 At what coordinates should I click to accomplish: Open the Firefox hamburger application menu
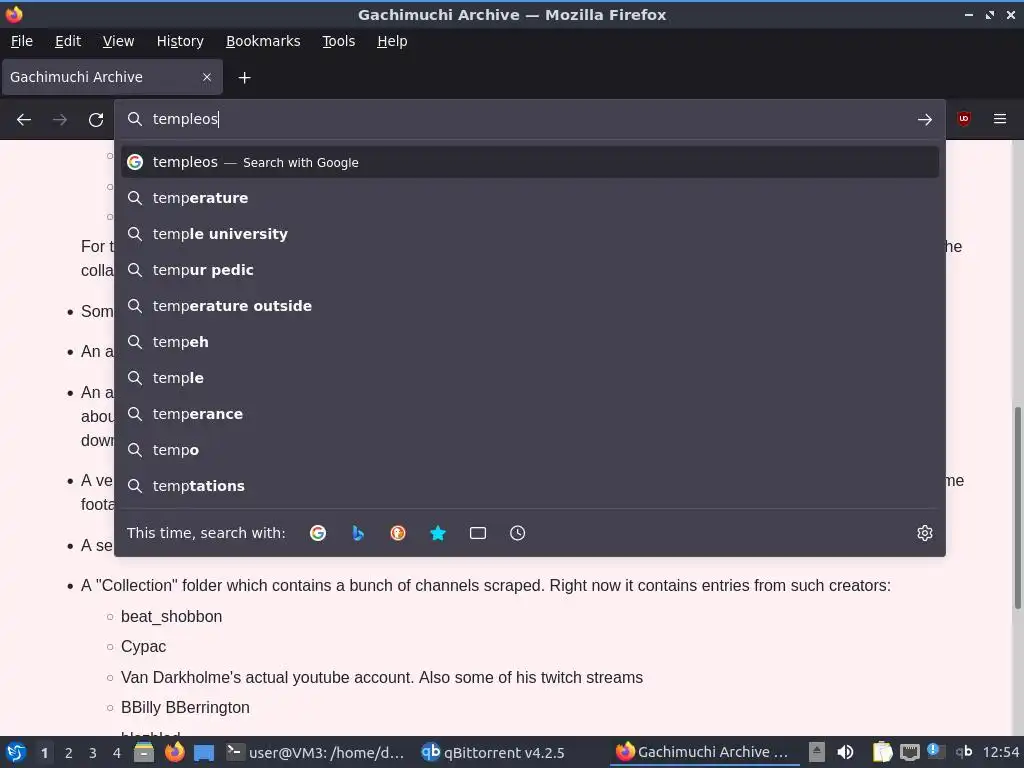(1000, 119)
